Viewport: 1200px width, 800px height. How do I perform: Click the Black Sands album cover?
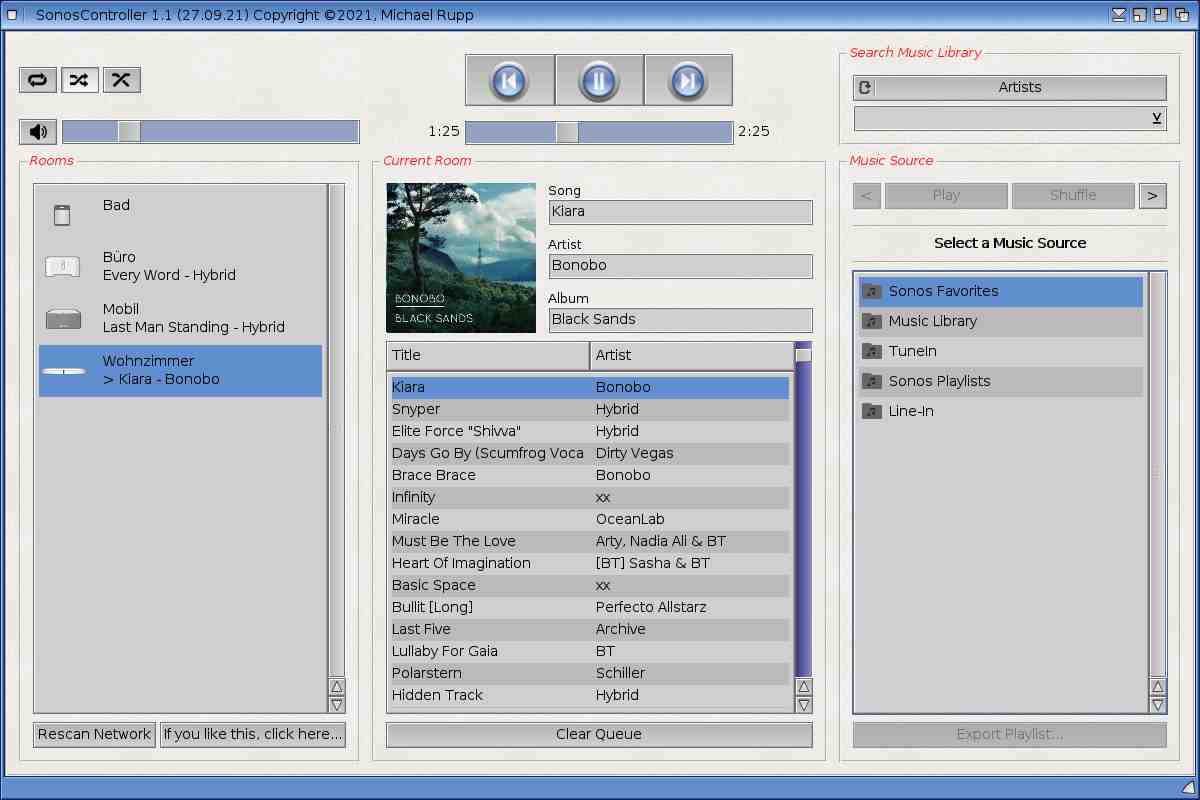[461, 258]
